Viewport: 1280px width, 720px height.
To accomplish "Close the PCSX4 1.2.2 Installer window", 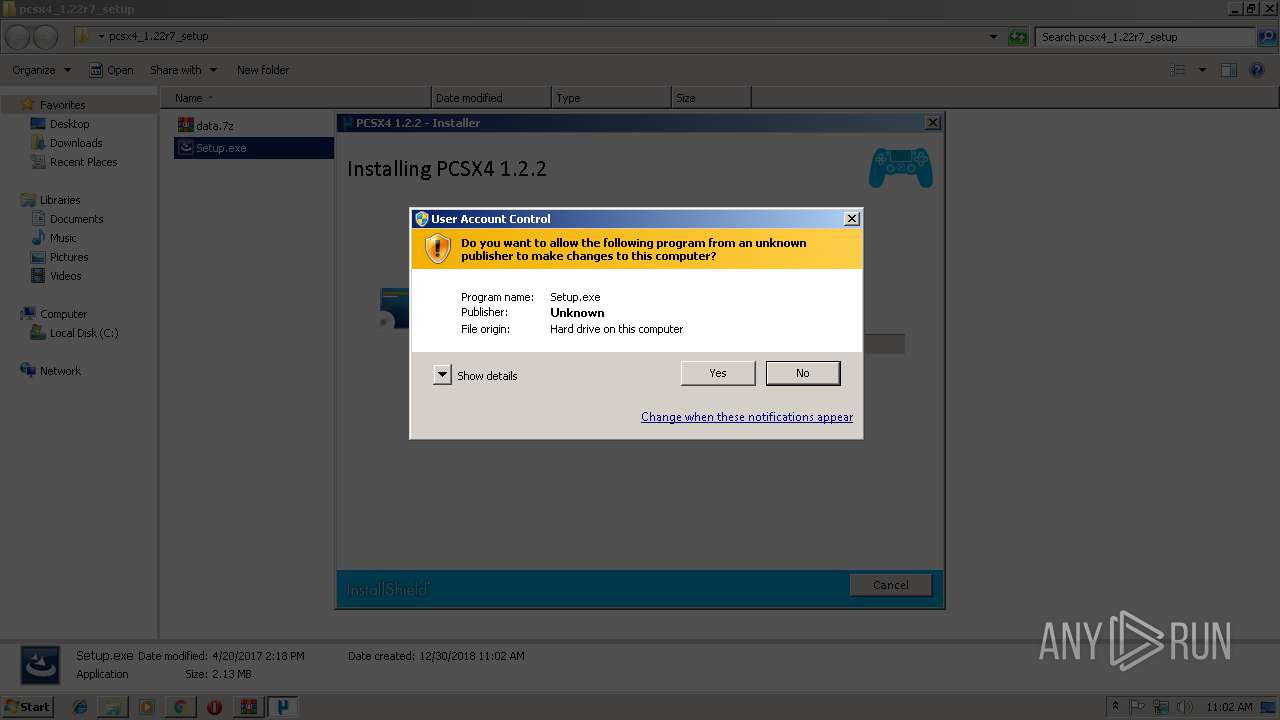I will [932, 122].
